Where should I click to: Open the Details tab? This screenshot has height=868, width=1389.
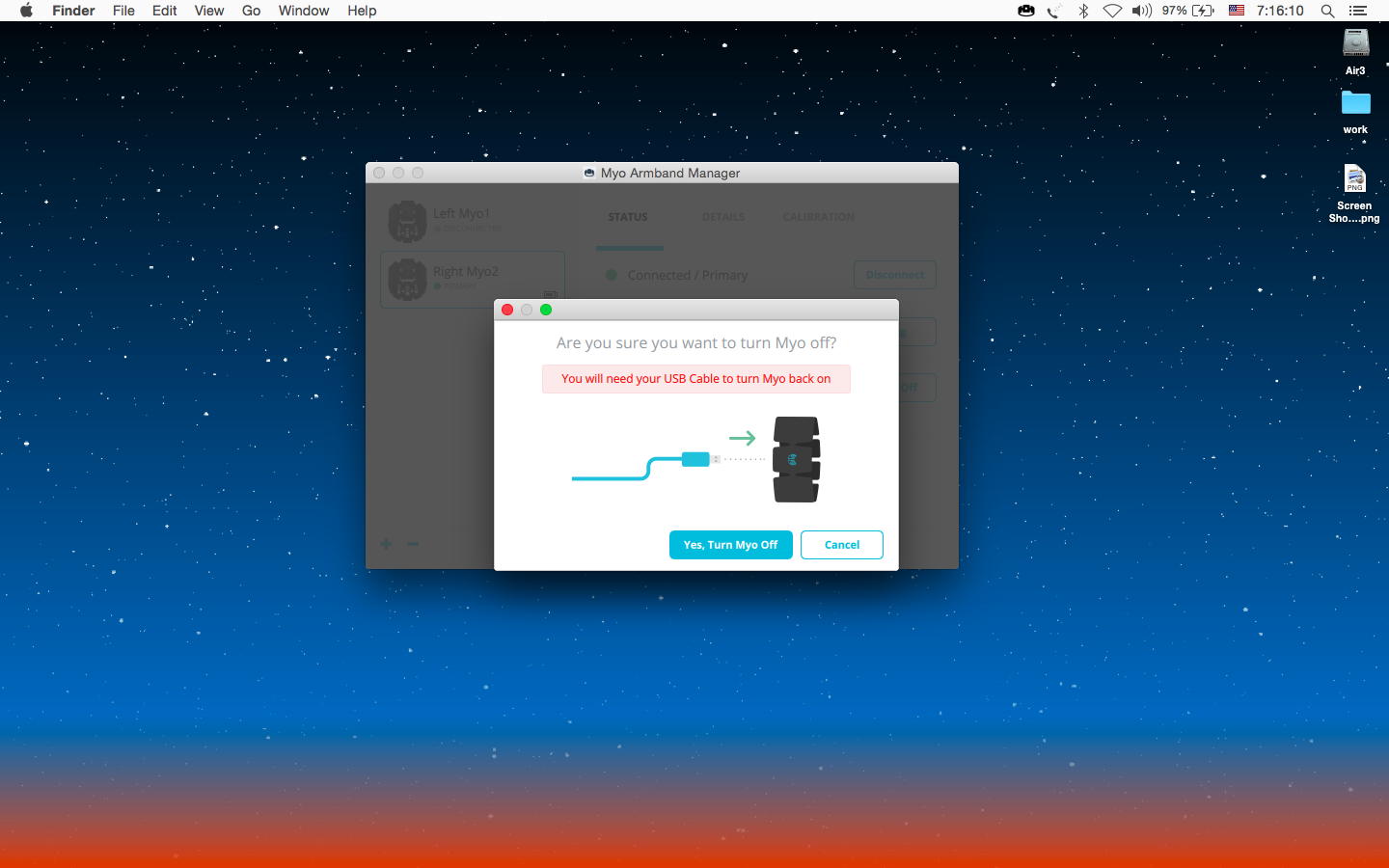point(723,217)
